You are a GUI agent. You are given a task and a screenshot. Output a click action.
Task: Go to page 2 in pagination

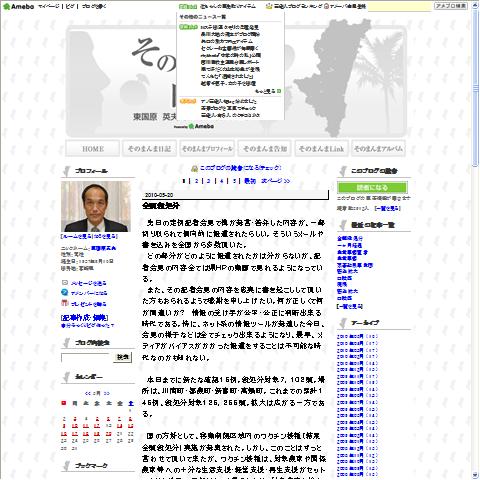(196, 181)
